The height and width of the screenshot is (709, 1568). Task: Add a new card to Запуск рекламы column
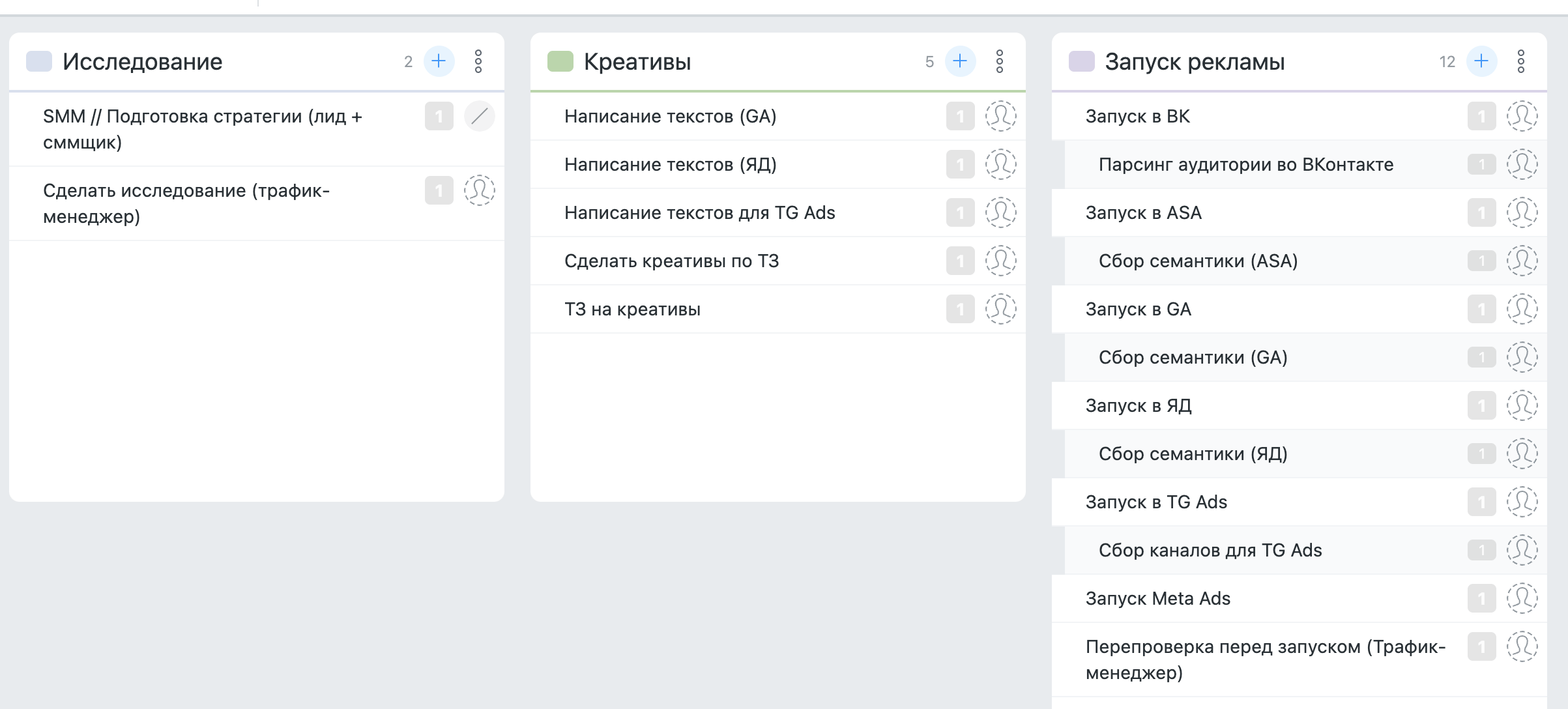[x=1481, y=61]
